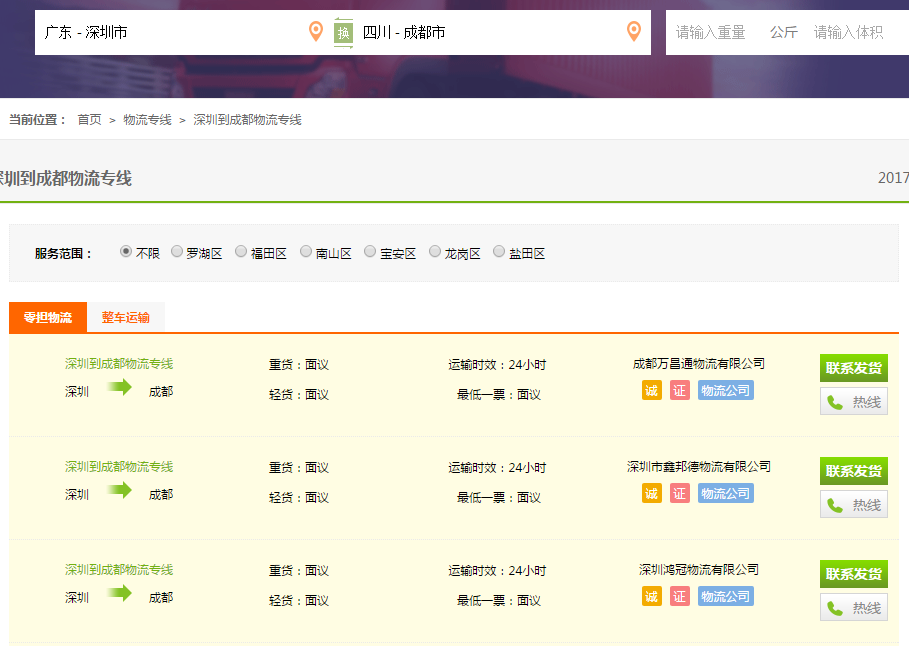This screenshot has height=646, width=909.
Task: Click 最低一票：面议 in 鸿冠 row
Action: pyautogui.click(x=499, y=600)
